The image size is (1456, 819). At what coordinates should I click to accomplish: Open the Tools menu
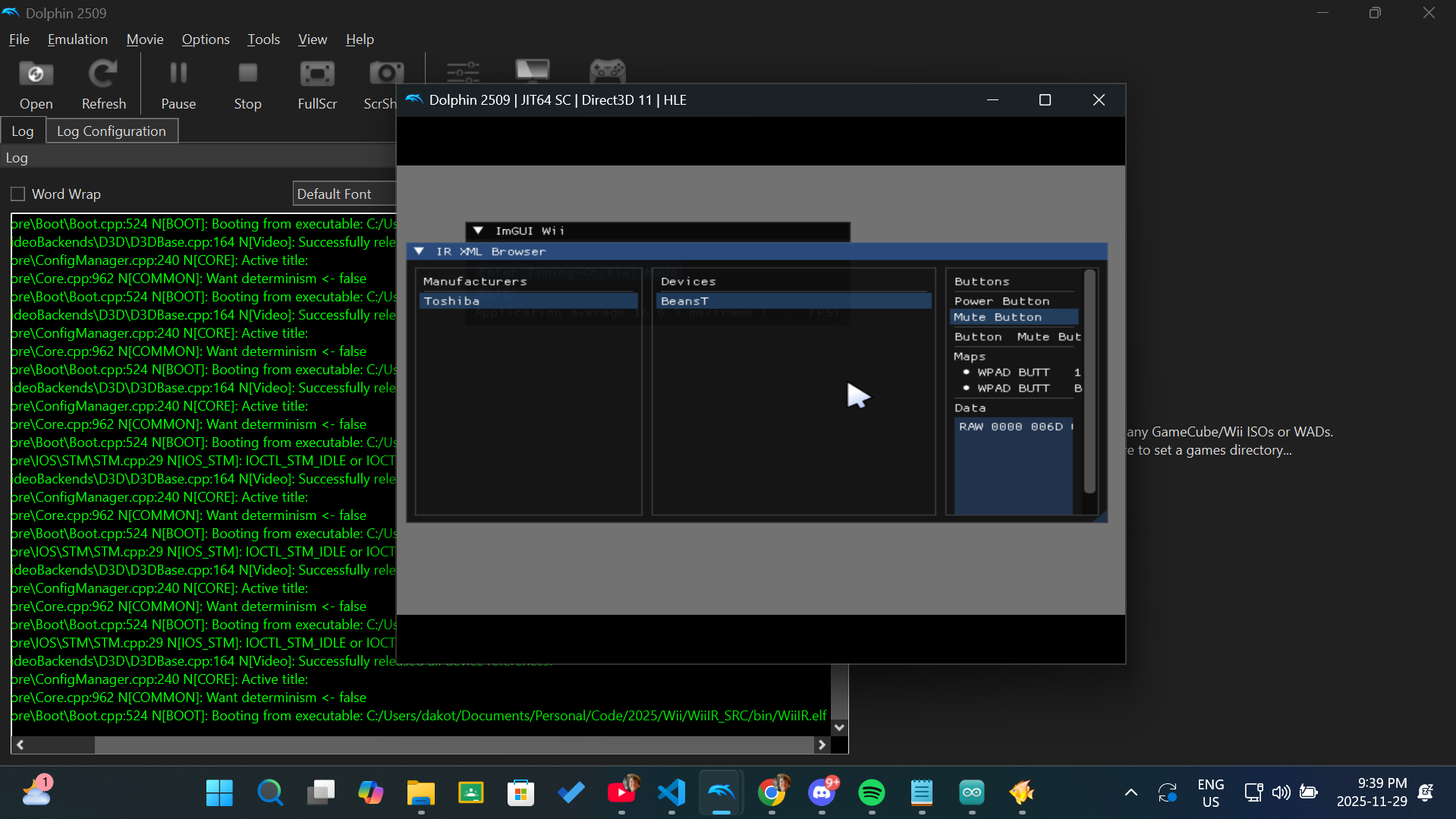(263, 39)
